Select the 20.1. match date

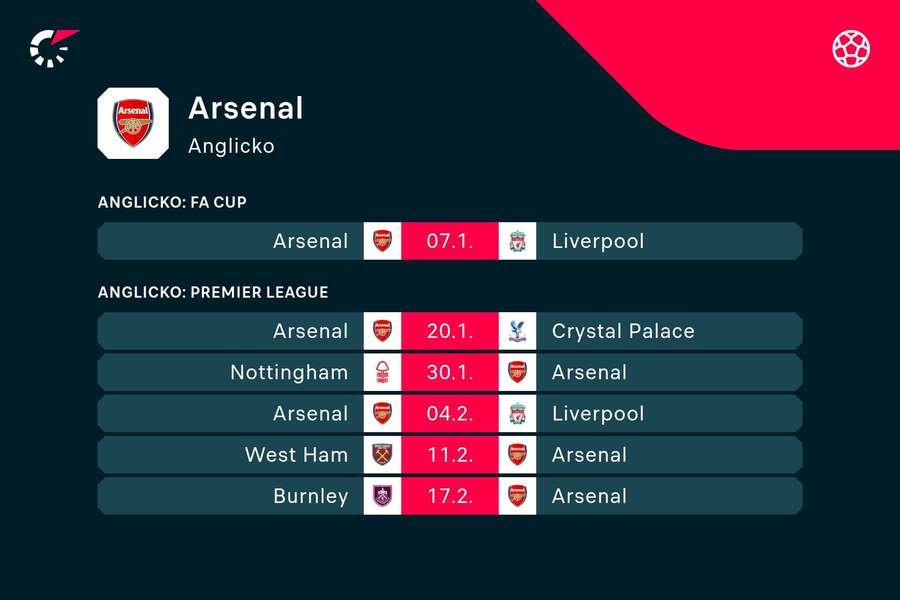(x=450, y=331)
